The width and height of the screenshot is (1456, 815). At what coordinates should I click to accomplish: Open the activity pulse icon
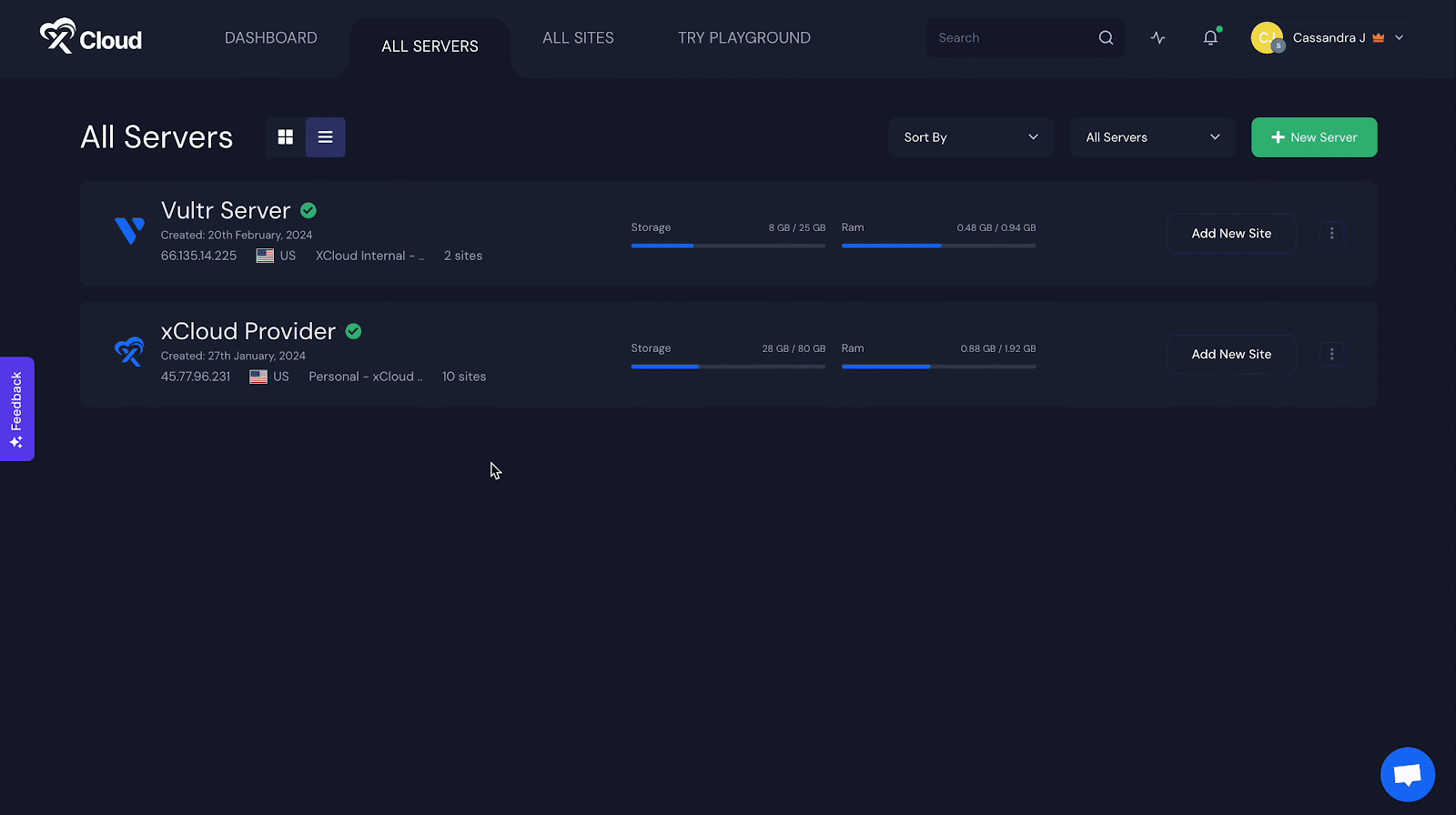(x=1158, y=38)
